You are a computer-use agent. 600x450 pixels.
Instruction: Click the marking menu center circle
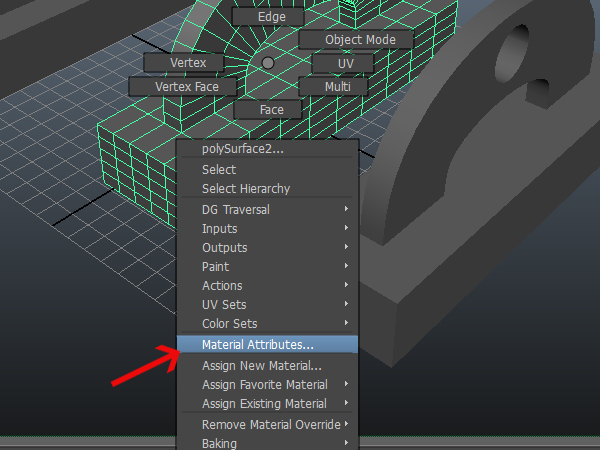pyautogui.click(x=268, y=63)
